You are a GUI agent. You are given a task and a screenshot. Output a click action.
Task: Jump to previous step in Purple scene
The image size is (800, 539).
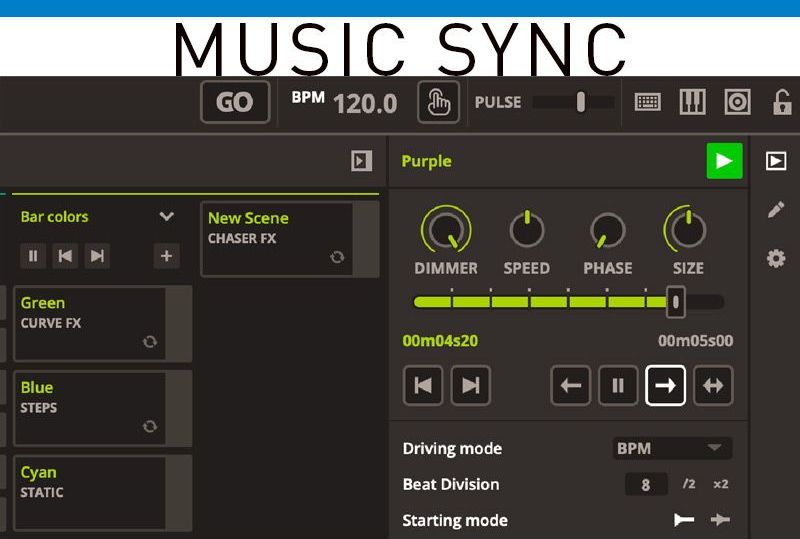(x=423, y=385)
